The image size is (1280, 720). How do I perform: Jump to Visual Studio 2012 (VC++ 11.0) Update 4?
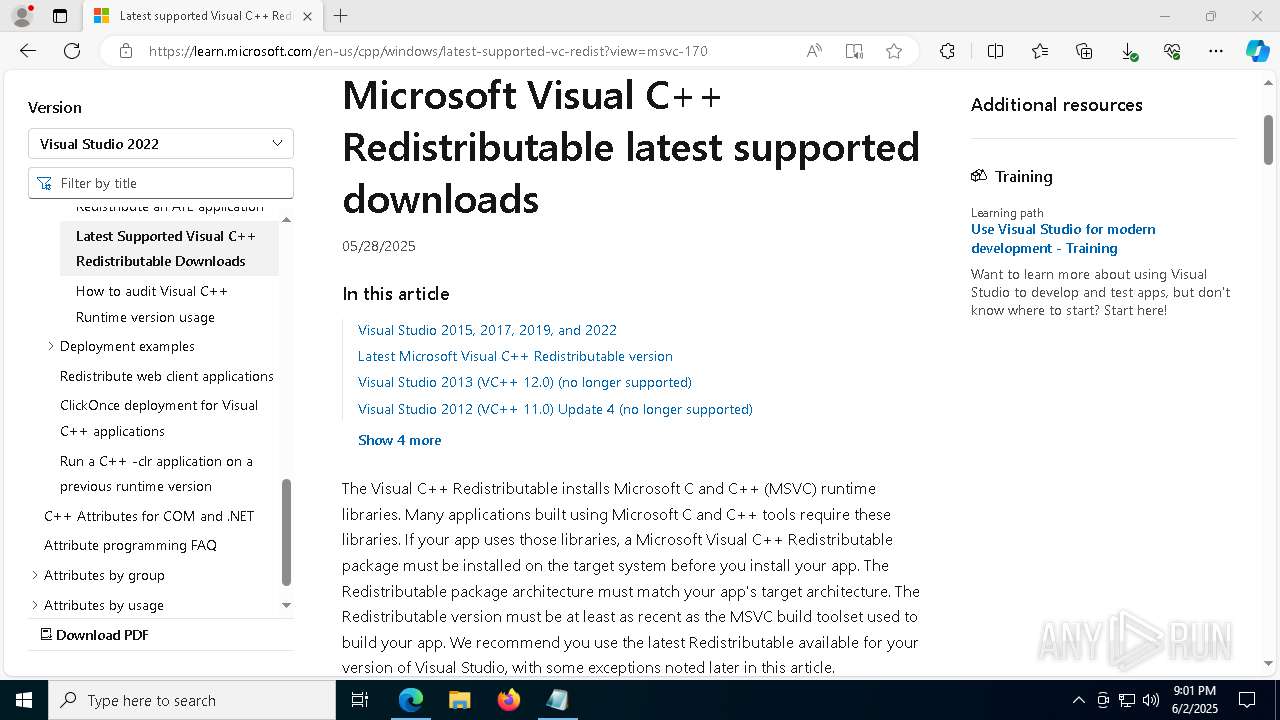(555, 409)
